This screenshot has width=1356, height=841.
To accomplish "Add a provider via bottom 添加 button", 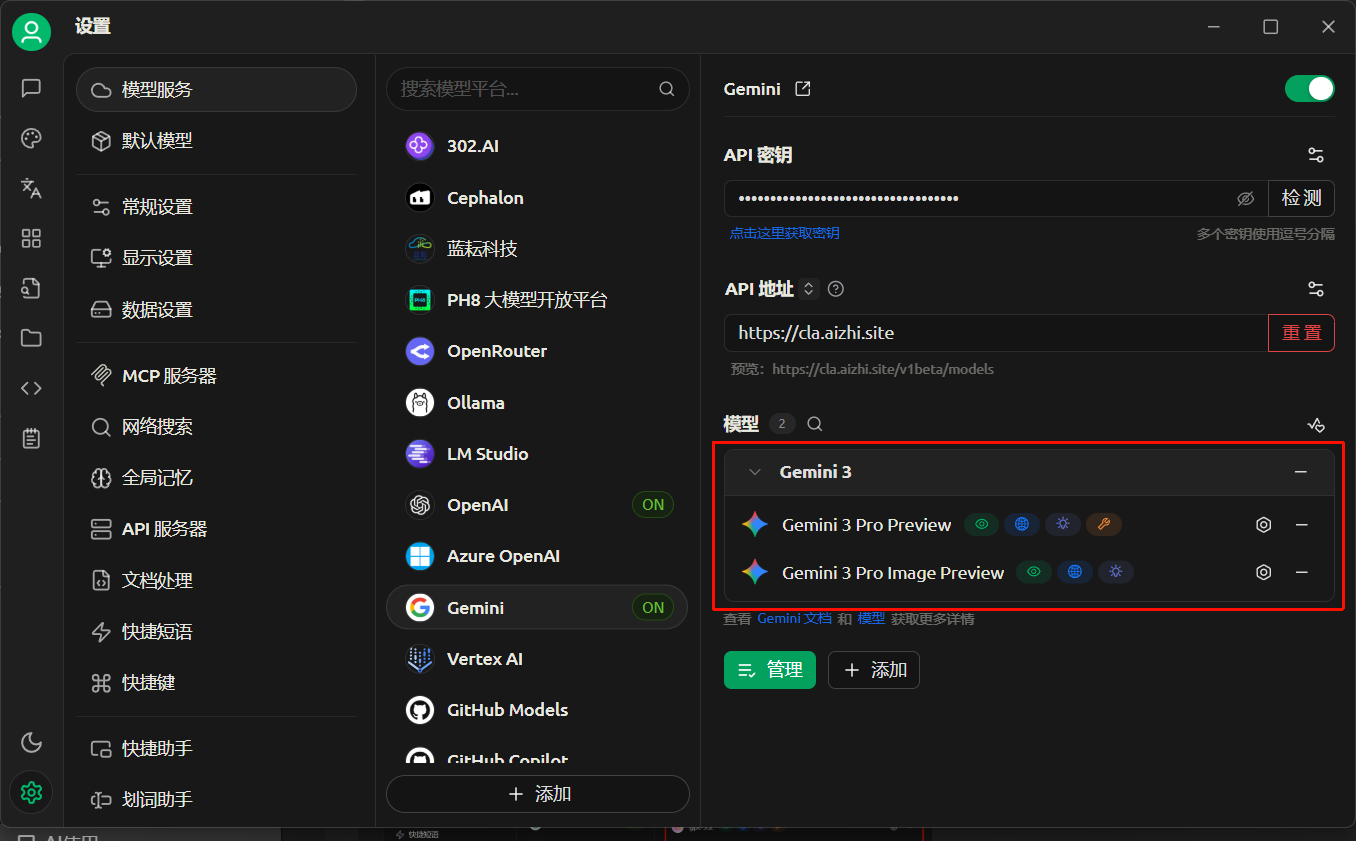I will (x=538, y=794).
